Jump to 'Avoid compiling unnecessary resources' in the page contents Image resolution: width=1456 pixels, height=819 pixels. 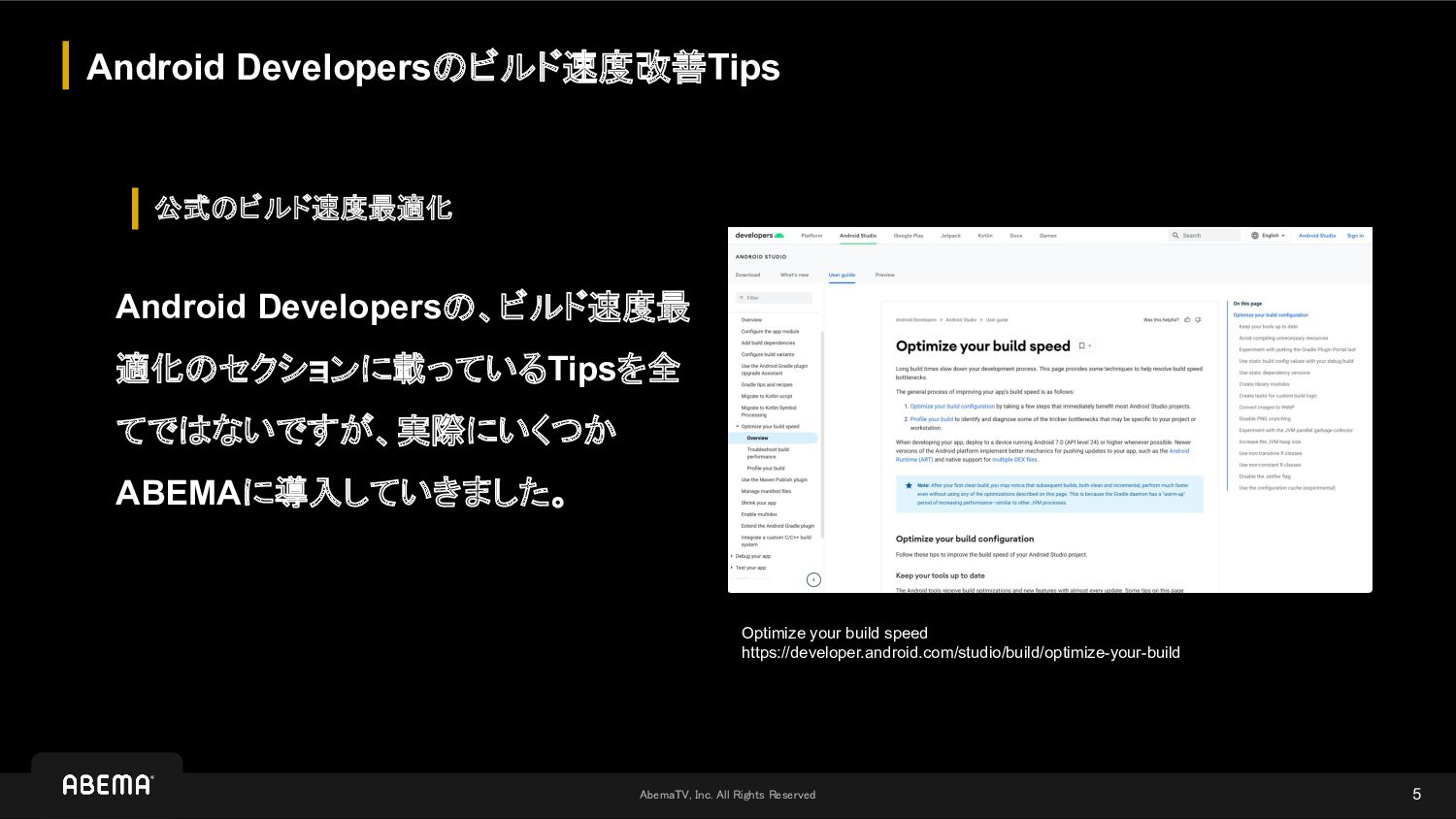(1283, 338)
